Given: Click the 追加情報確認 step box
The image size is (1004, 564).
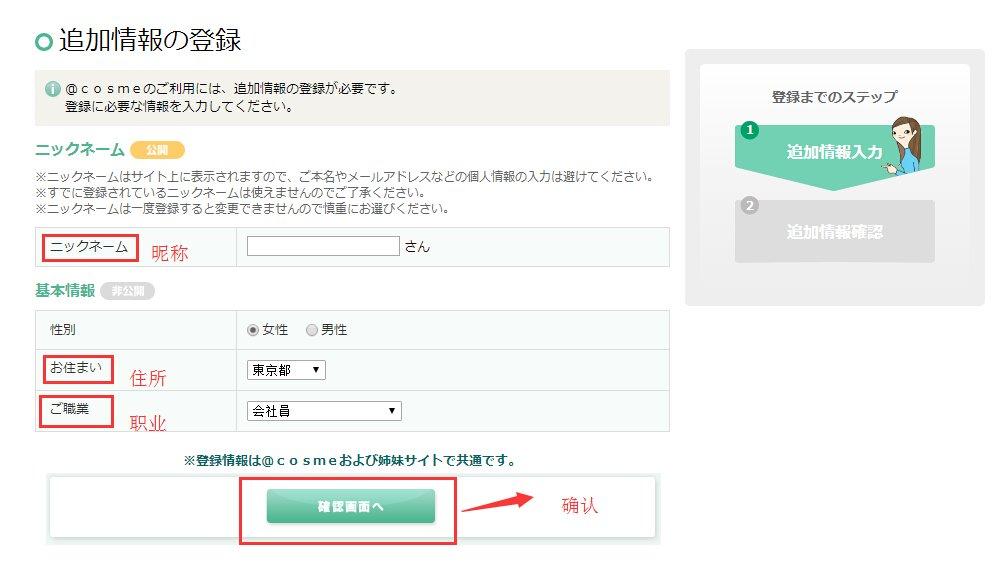Looking at the screenshot, I should [x=834, y=231].
